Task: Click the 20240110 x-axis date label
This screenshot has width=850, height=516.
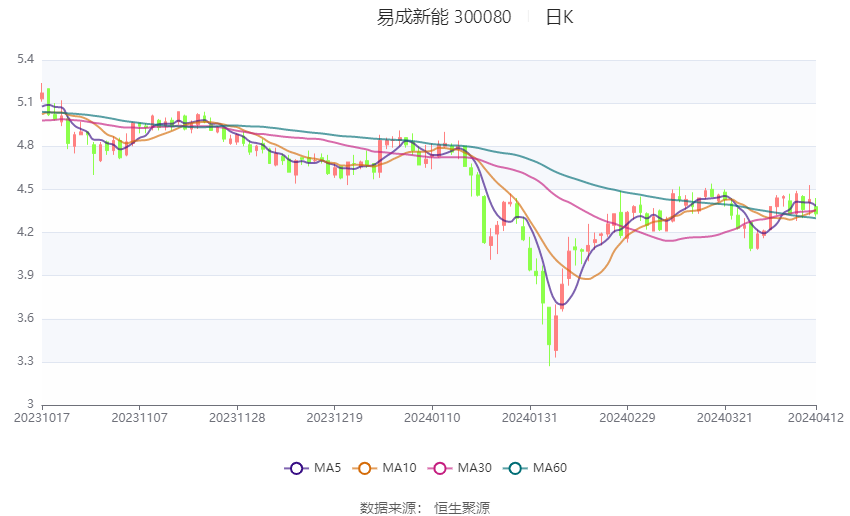Action: (x=432, y=418)
